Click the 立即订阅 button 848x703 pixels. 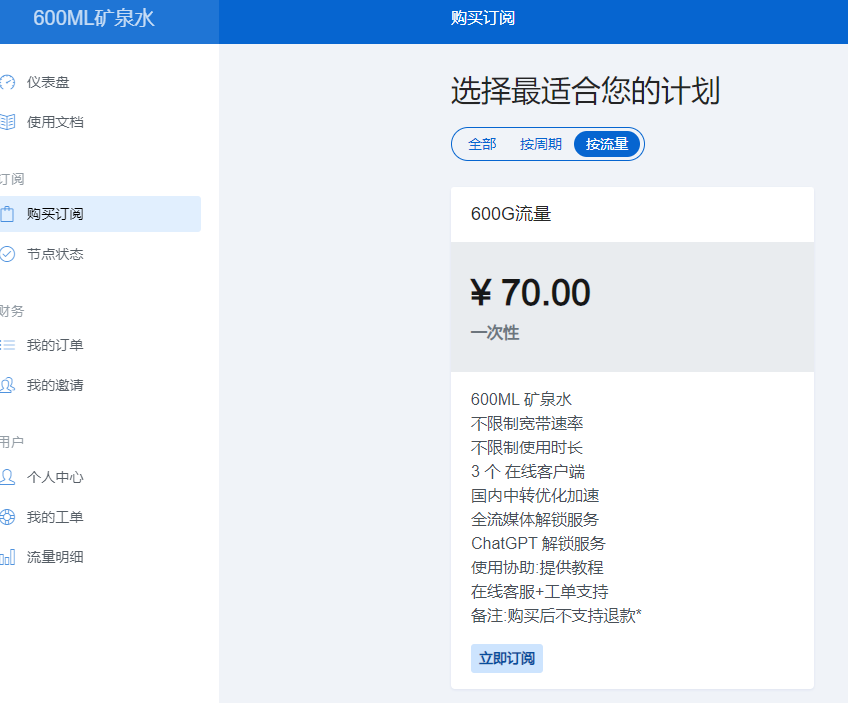coord(507,658)
